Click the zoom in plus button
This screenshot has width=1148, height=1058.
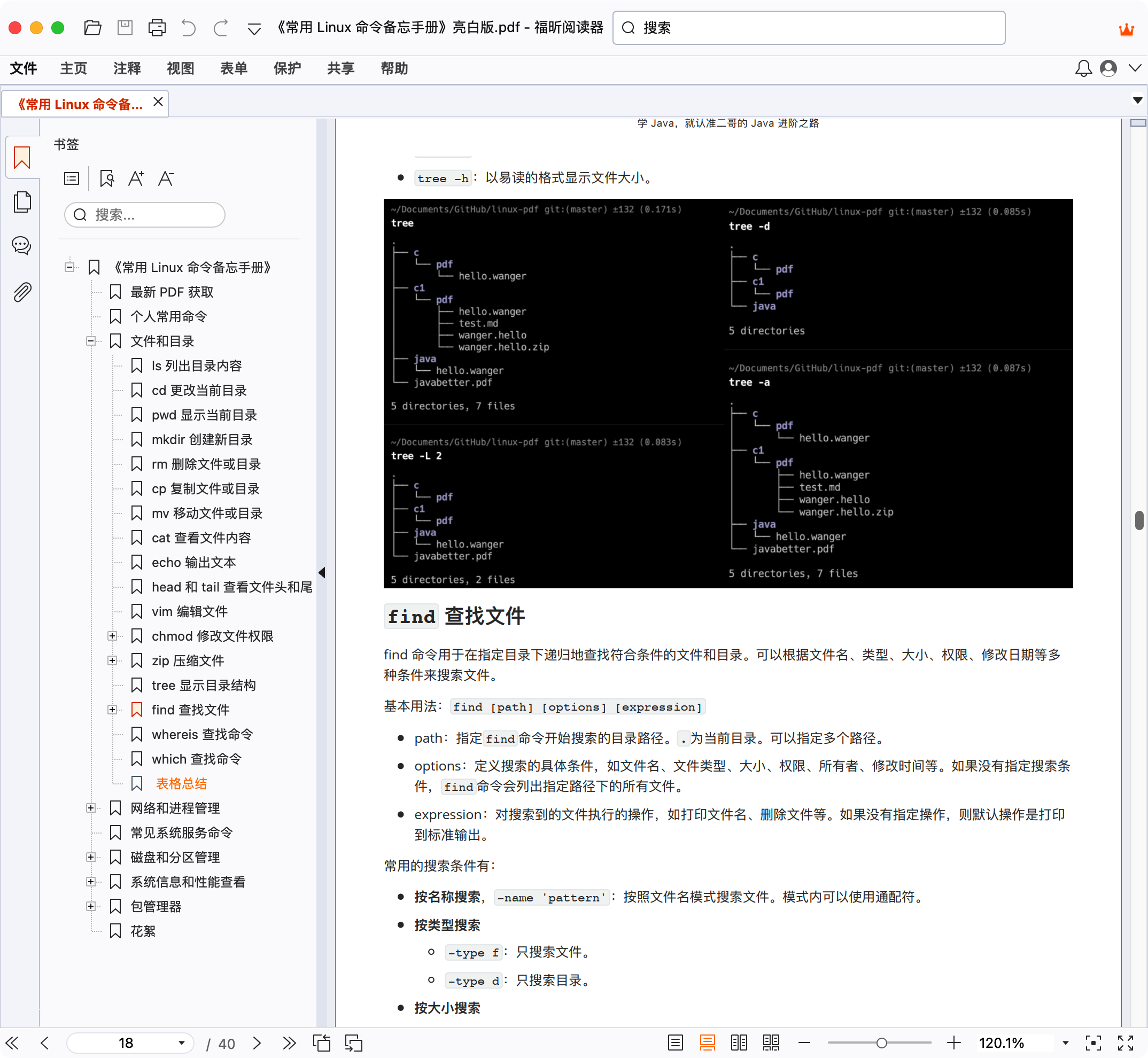(954, 1043)
